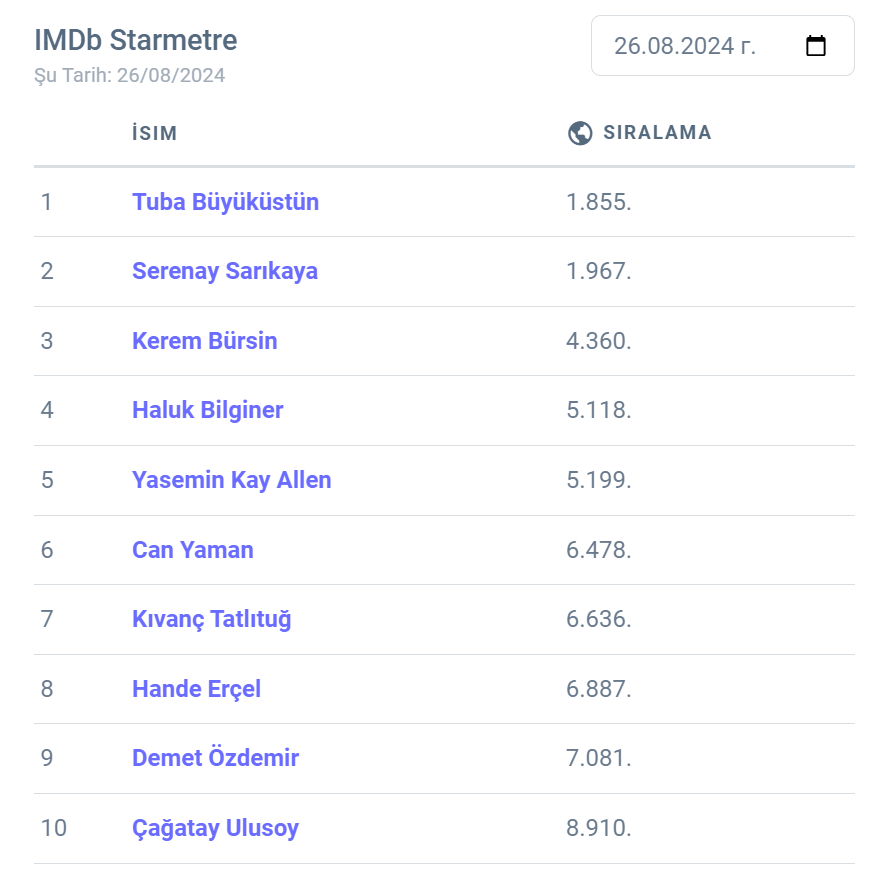The width and height of the screenshot is (884, 872).
Task: Open the calendar picker icon
Action: [816, 46]
